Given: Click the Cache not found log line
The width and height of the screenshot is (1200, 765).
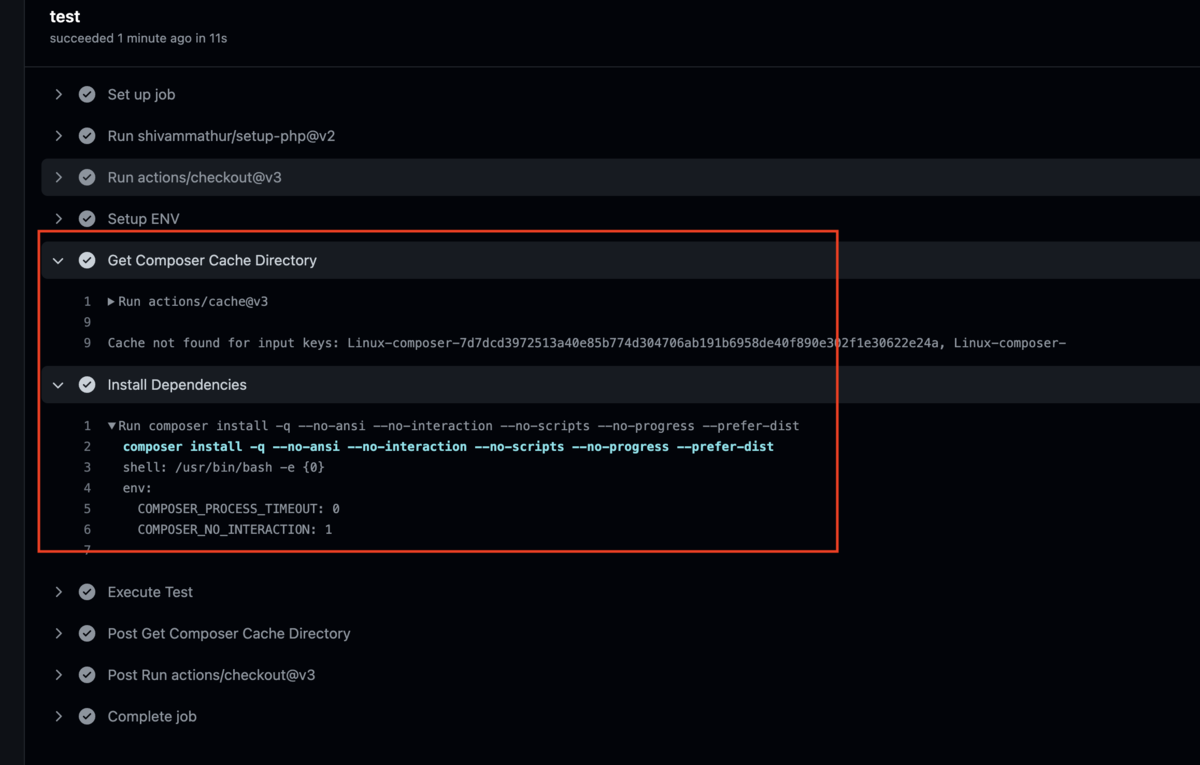Looking at the screenshot, I should tap(587, 343).
